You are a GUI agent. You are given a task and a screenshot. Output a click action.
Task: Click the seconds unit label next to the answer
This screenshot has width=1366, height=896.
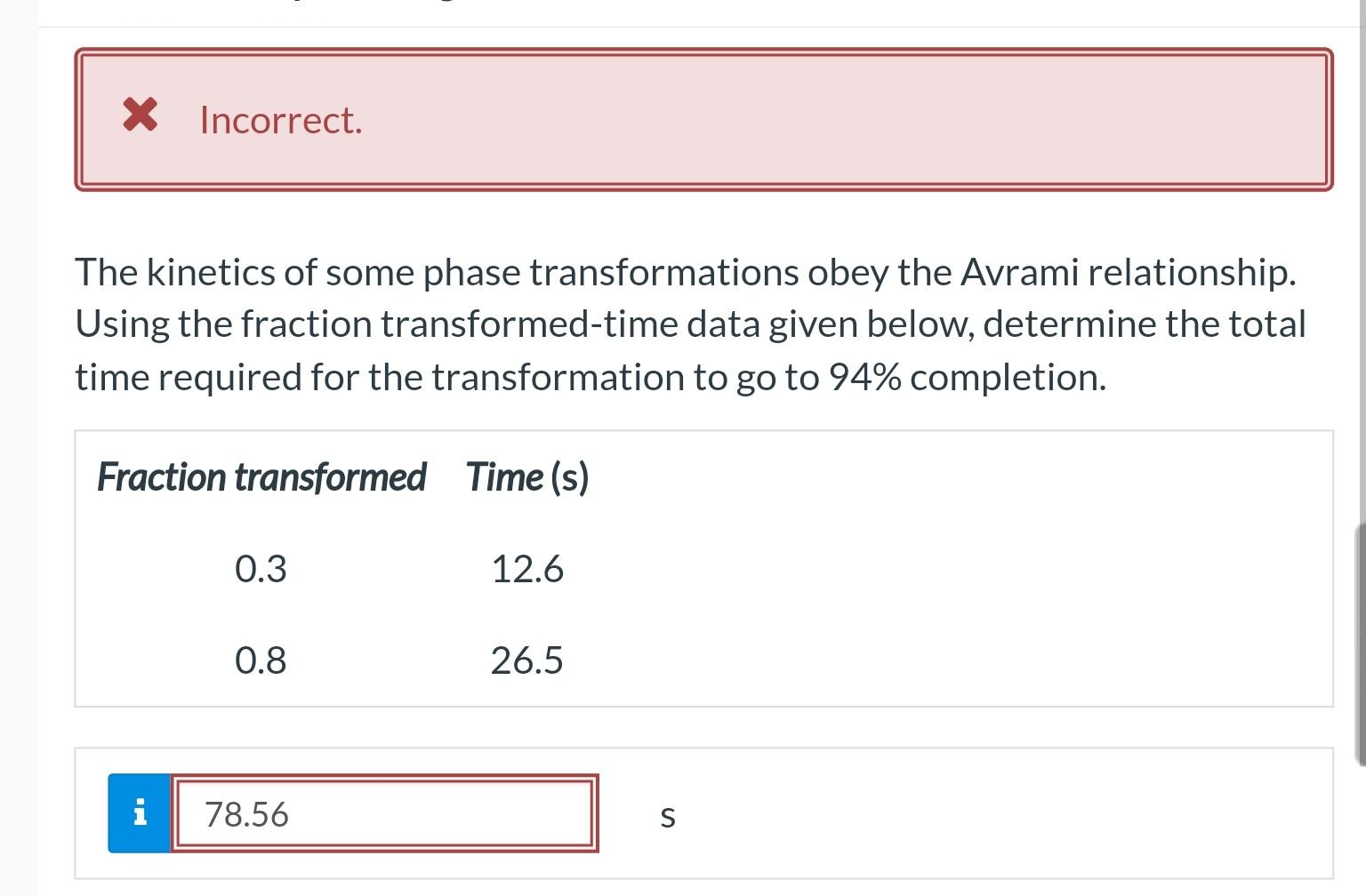click(x=667, y=815)
